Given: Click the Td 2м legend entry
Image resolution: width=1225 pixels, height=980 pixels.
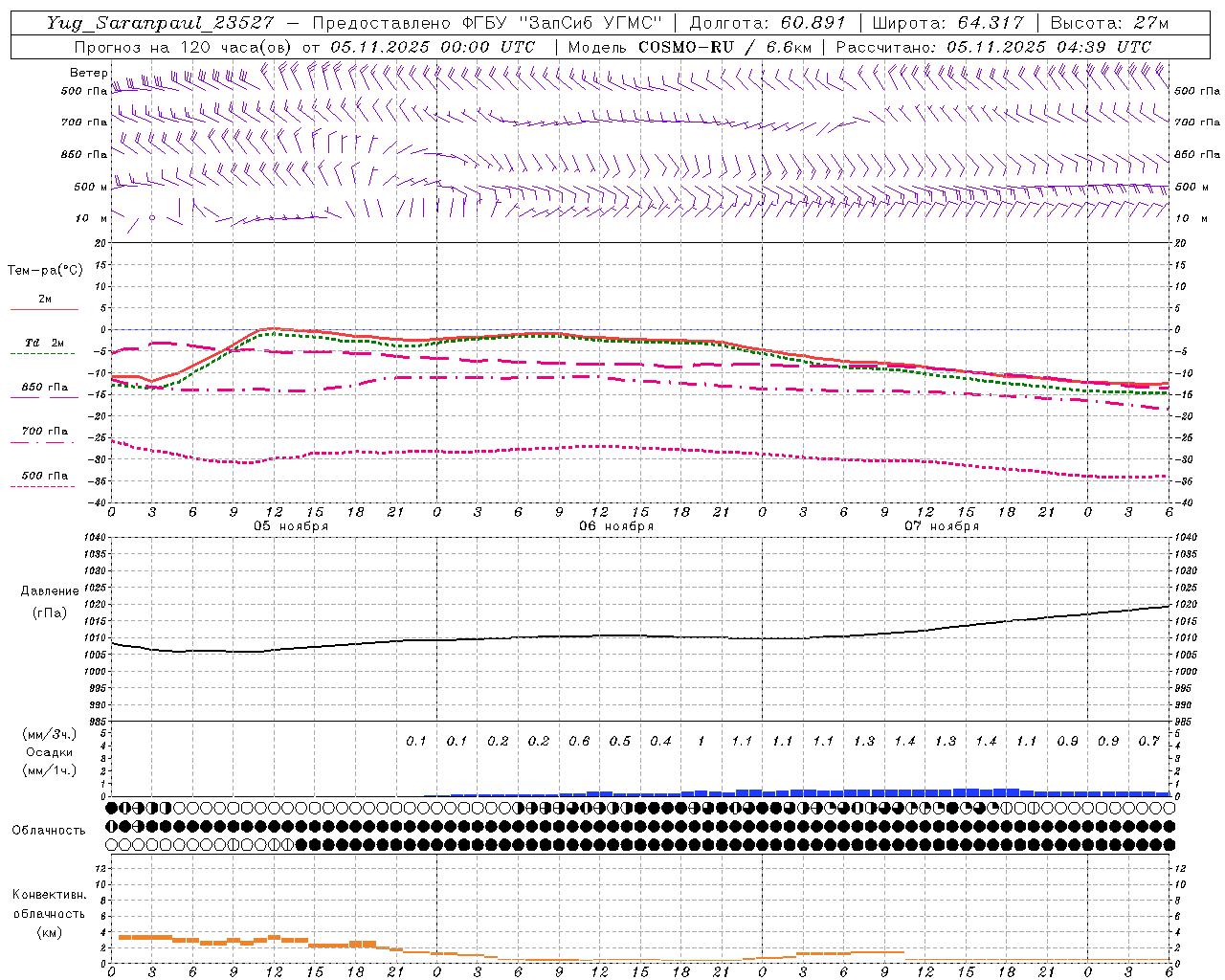Looking at the screenshot, I should click(45, 343).
